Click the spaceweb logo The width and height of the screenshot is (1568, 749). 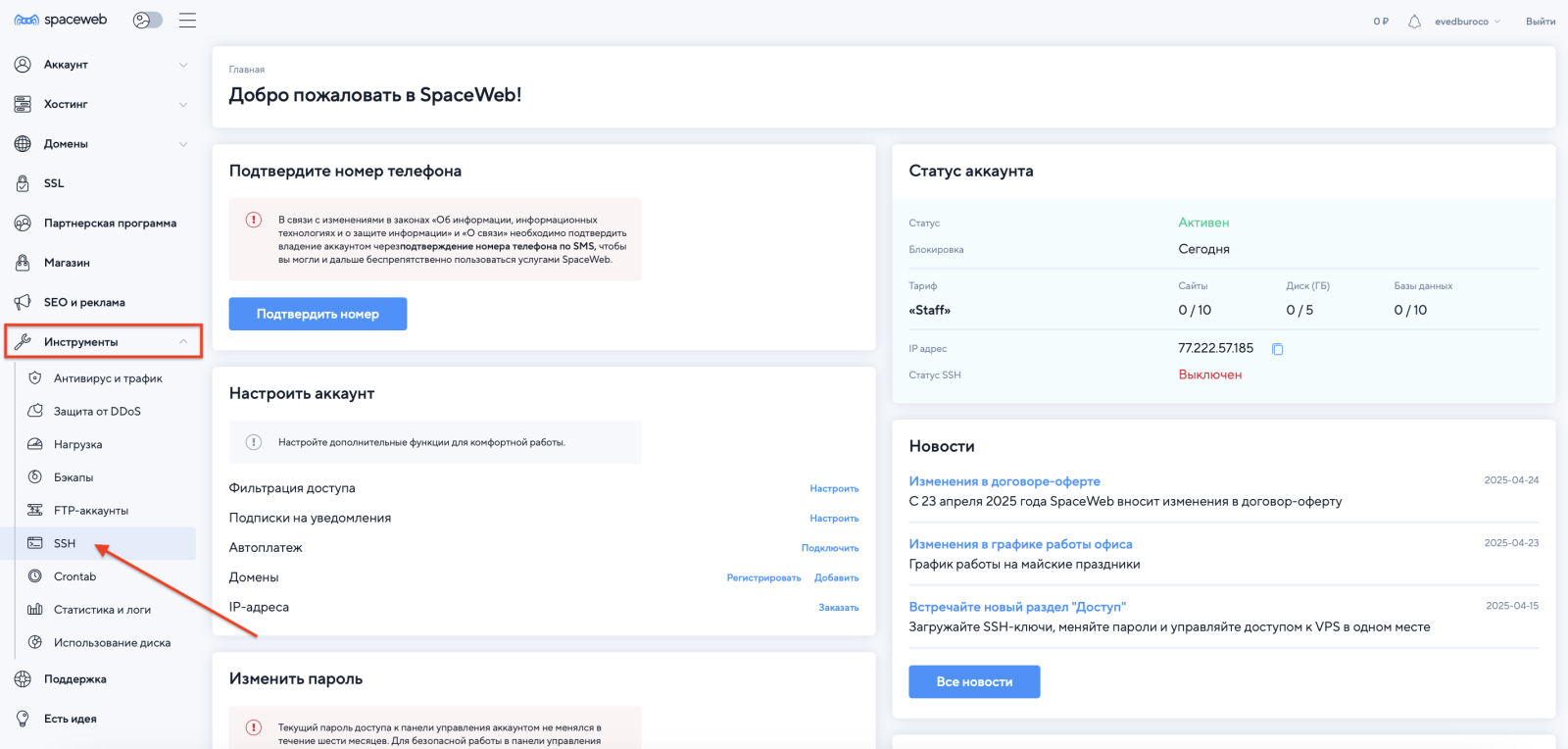pyautogui.click(x=61, y=20)
